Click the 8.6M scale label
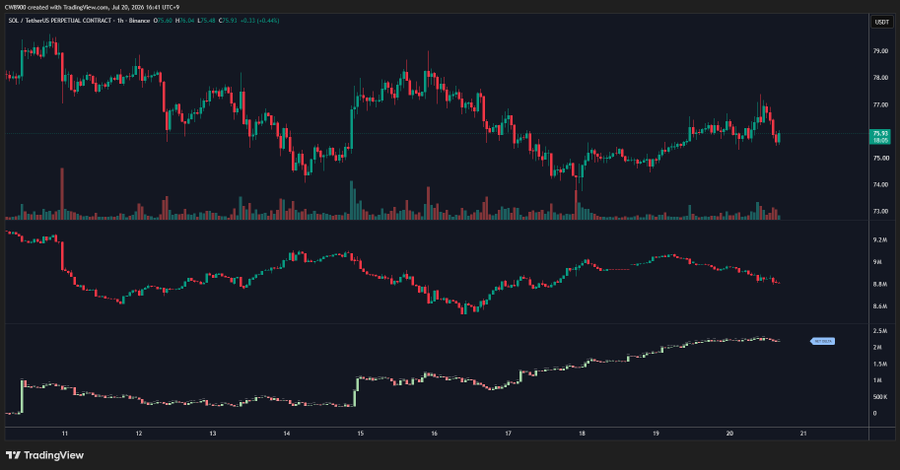Viewport: 900px width, 470px height. 880,306
